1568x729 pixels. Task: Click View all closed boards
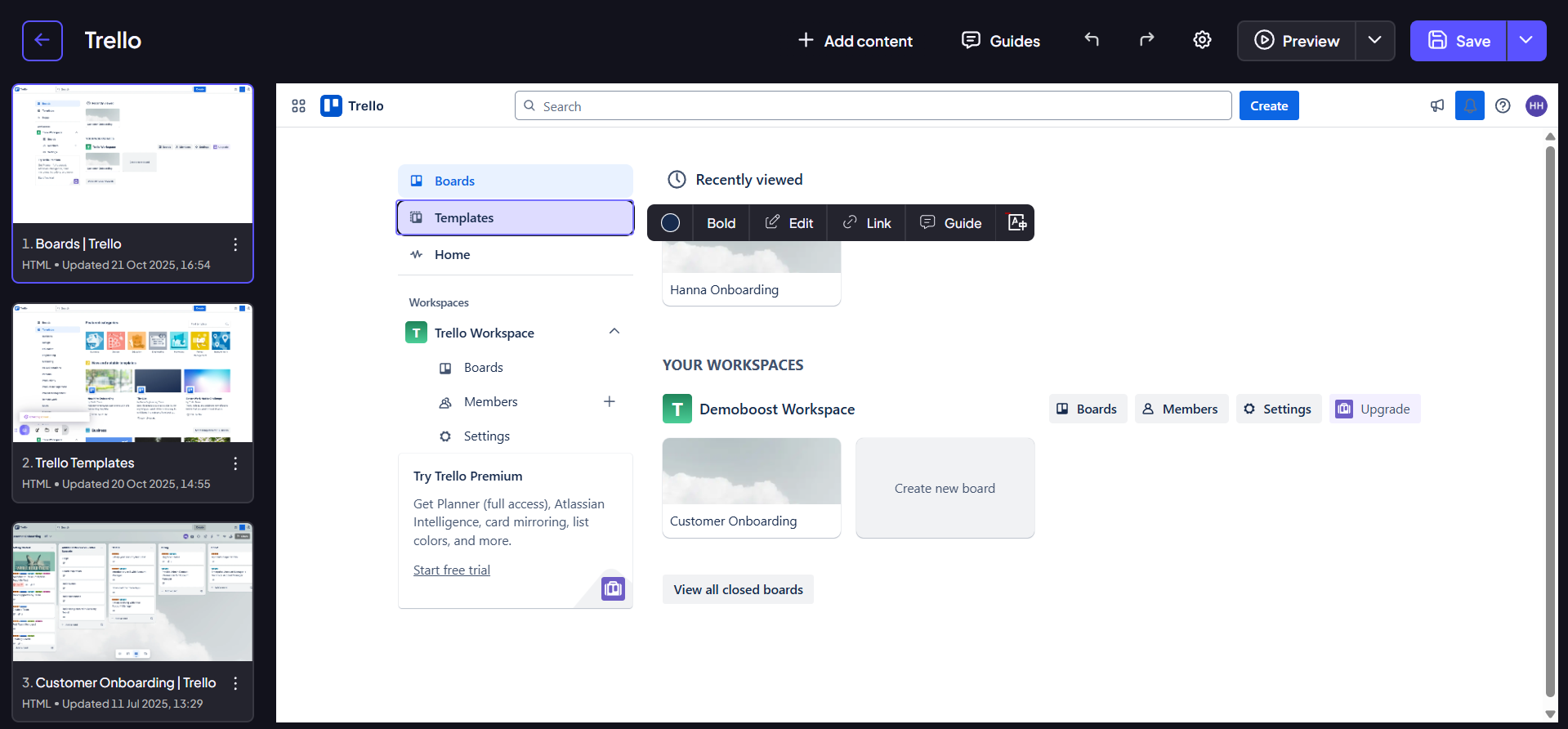[x=738, y=589]
